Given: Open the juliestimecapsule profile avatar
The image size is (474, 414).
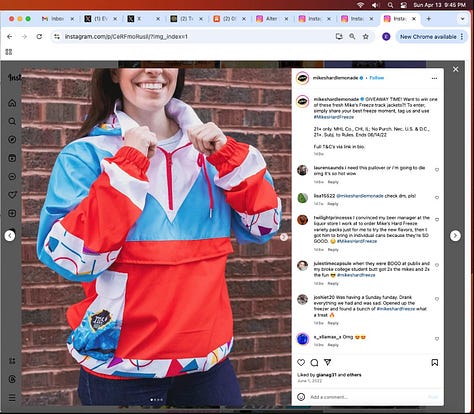Looking at the screenshot, I should [x=302, y=266].
